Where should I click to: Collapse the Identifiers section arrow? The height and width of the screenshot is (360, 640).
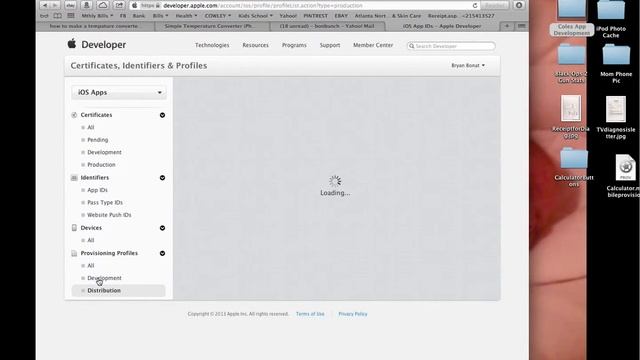coord(162,178)
